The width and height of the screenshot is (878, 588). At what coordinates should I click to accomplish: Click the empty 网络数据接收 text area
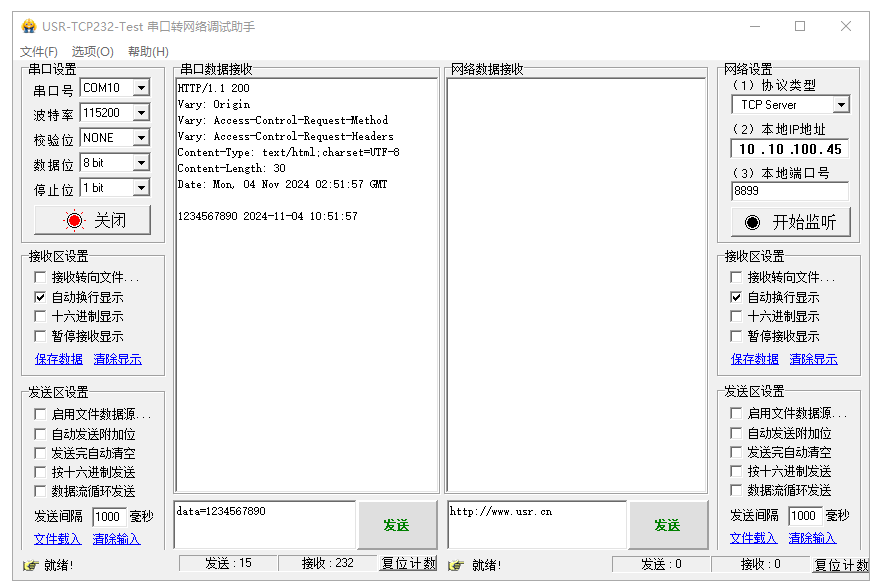[576, 286]
